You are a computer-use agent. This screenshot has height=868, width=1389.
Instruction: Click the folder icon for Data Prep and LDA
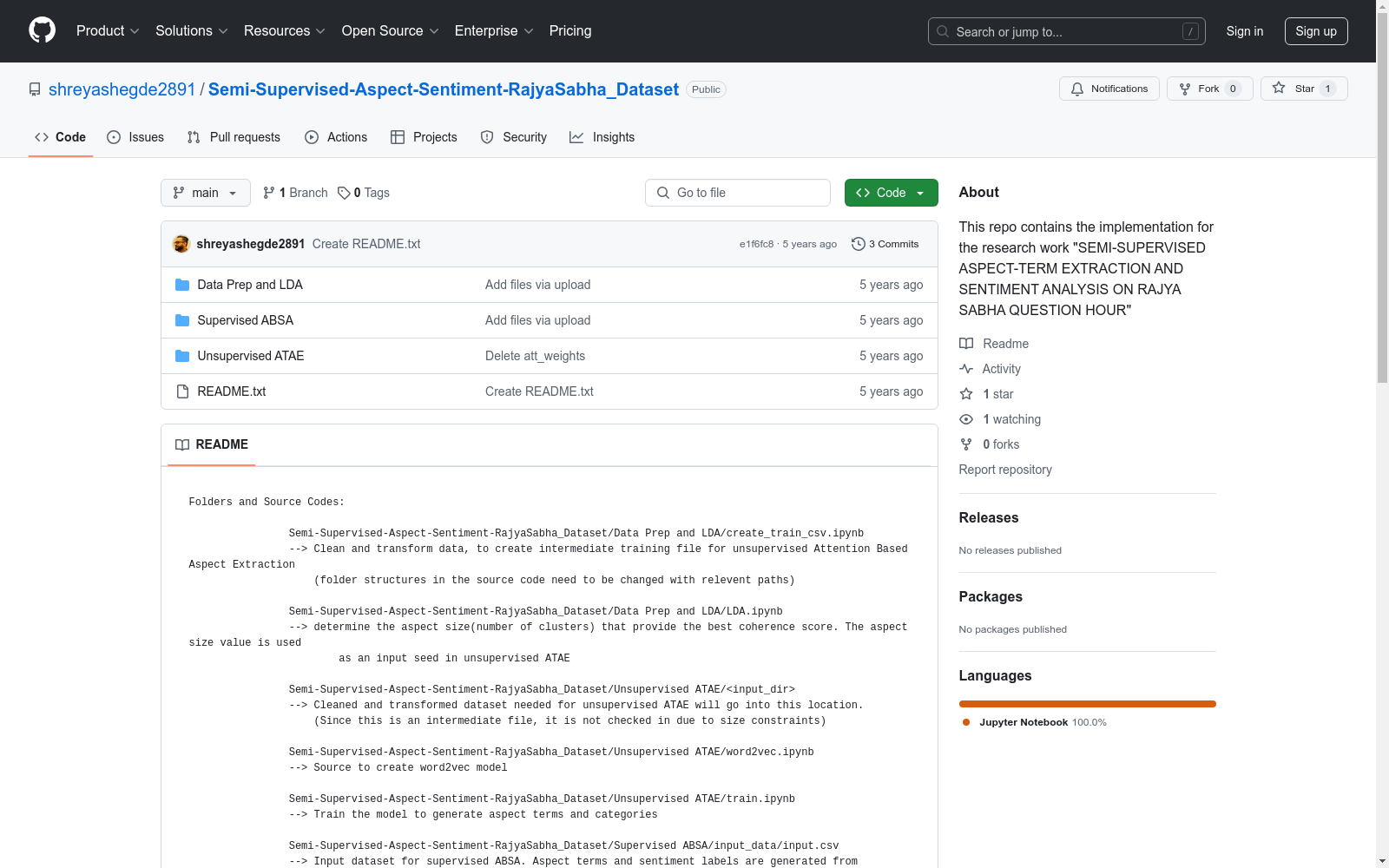coord(182,285)
